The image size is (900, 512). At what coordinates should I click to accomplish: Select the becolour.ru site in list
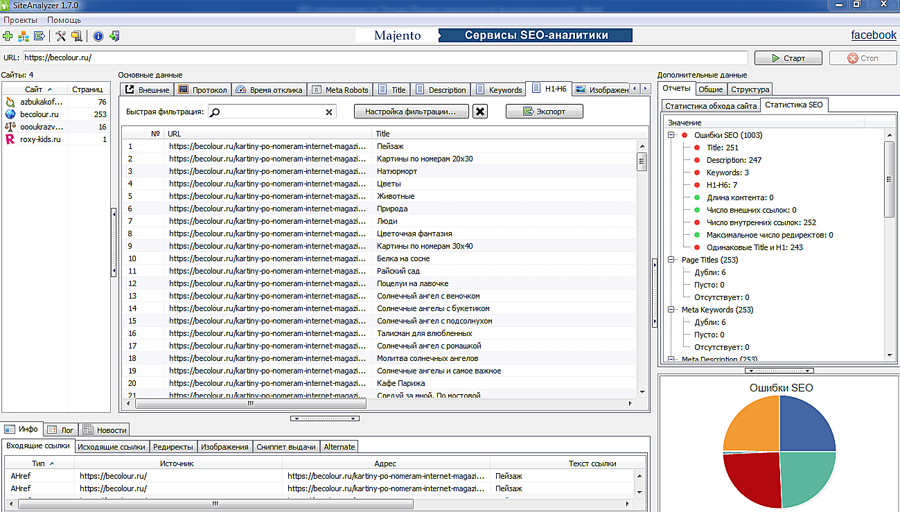[x=40, y=115]
